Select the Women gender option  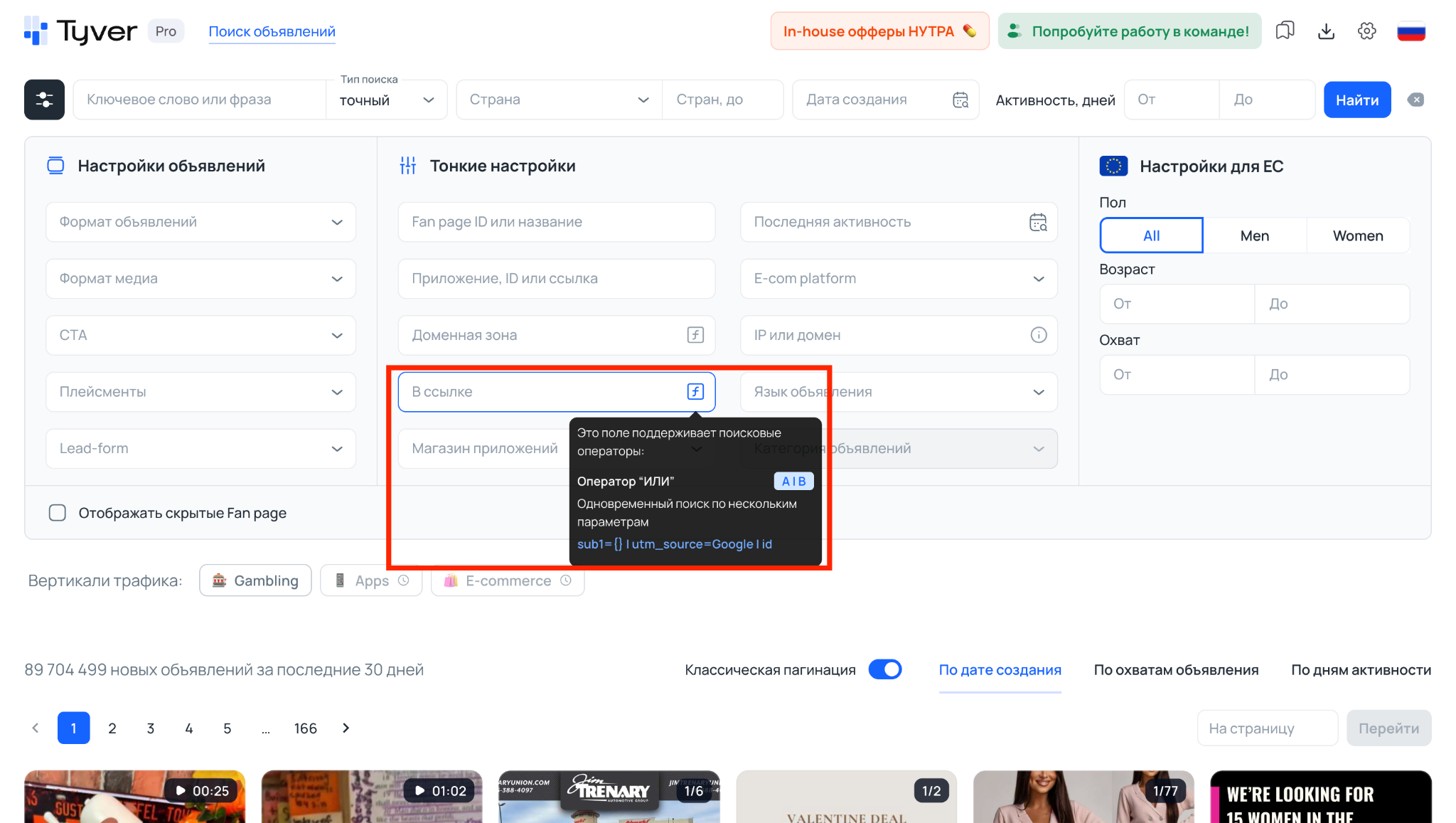[x=1357, y=235]
